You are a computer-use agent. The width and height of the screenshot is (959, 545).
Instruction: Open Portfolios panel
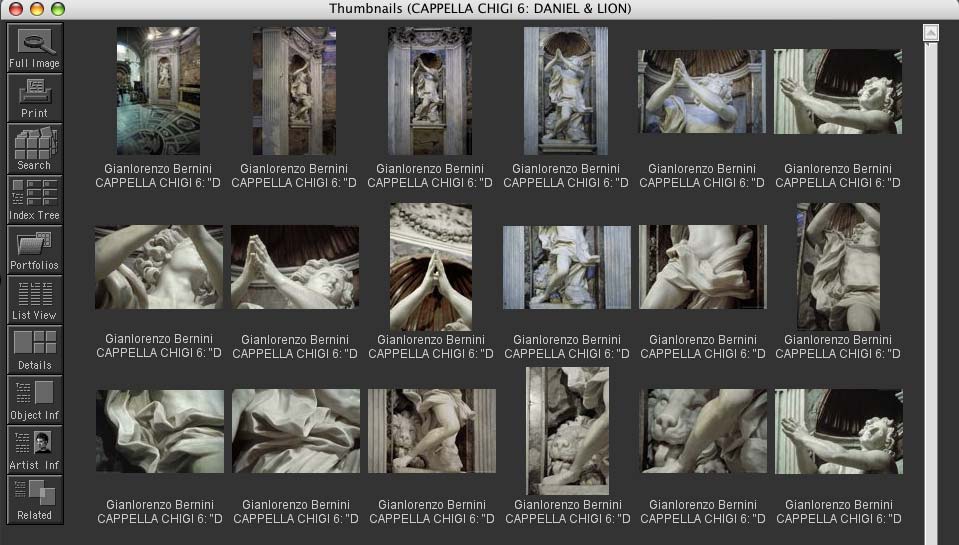[x=35, y=249]
